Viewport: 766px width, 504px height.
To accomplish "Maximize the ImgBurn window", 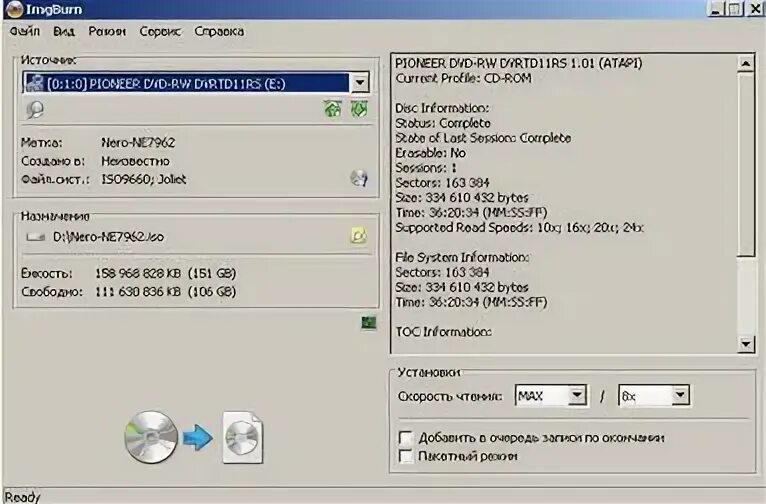I will click(x=735, y=9).
